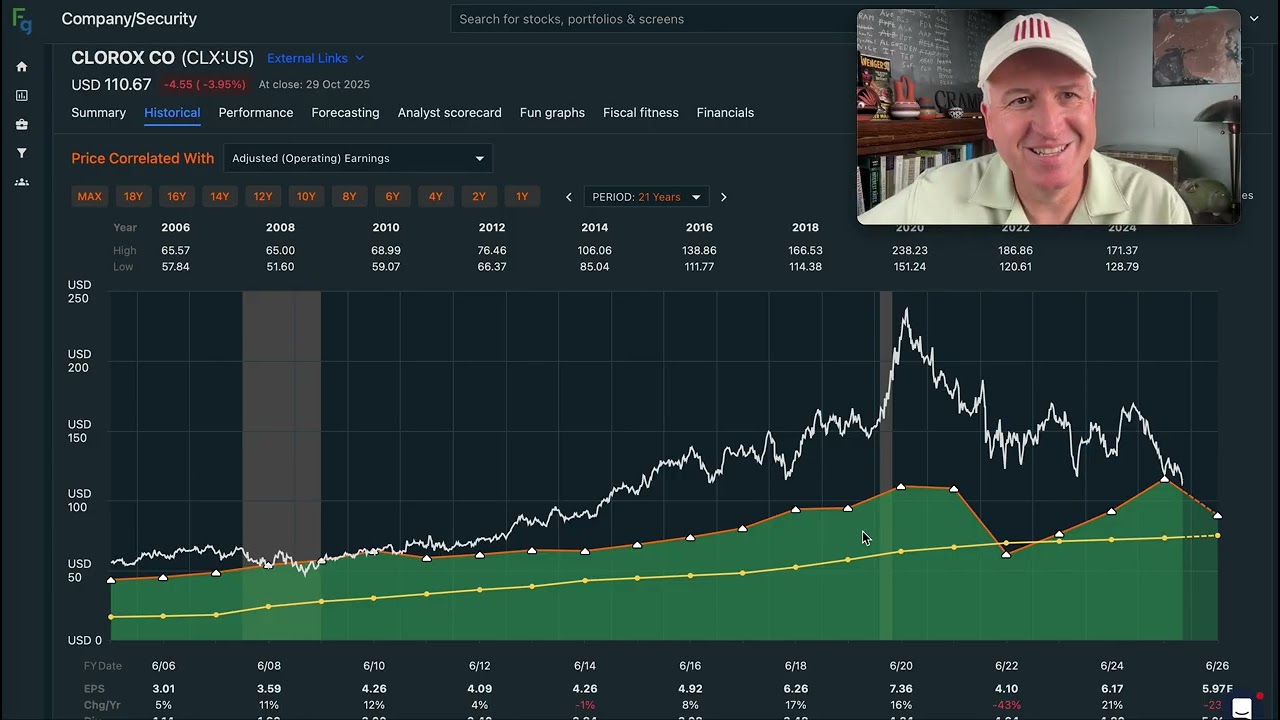Switch to the Summary tab
The width and height of the screenshot is (1280, 720).
point(98,113)
